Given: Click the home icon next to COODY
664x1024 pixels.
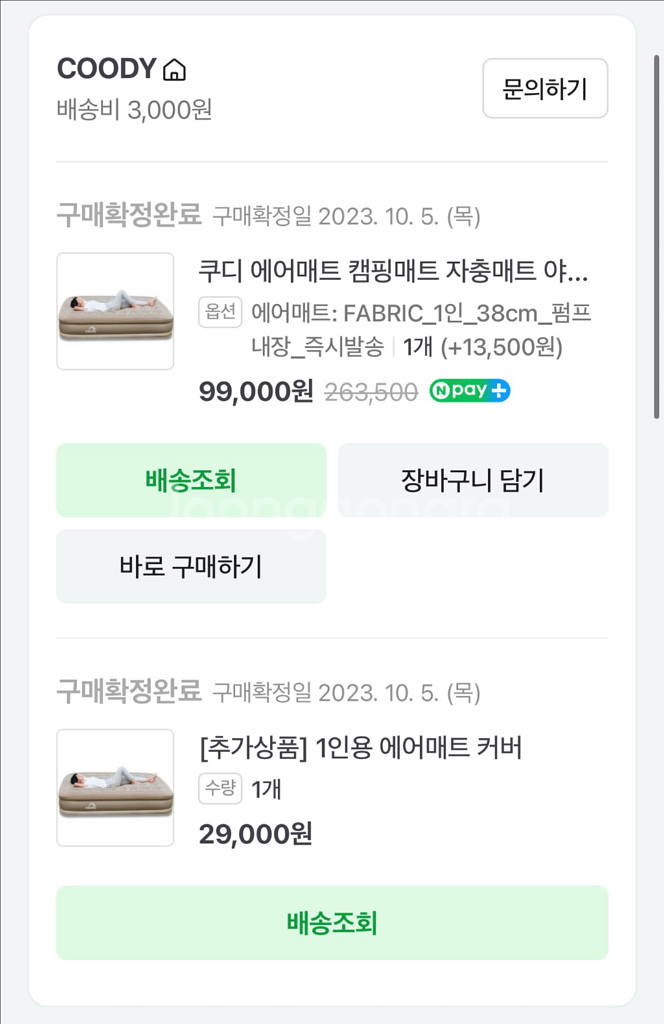Looking at the screenshot, I should coord(175,70).
